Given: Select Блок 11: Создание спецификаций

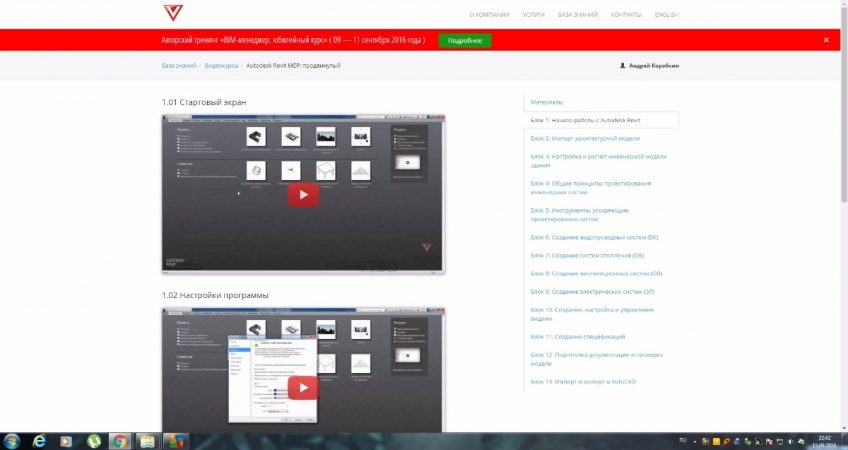Looking at the screenshot, I should tap(579, 336).
